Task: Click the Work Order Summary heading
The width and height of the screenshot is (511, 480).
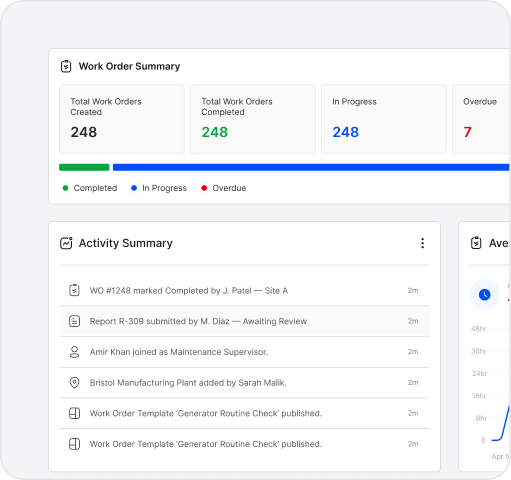Action: tap(129, 66)
